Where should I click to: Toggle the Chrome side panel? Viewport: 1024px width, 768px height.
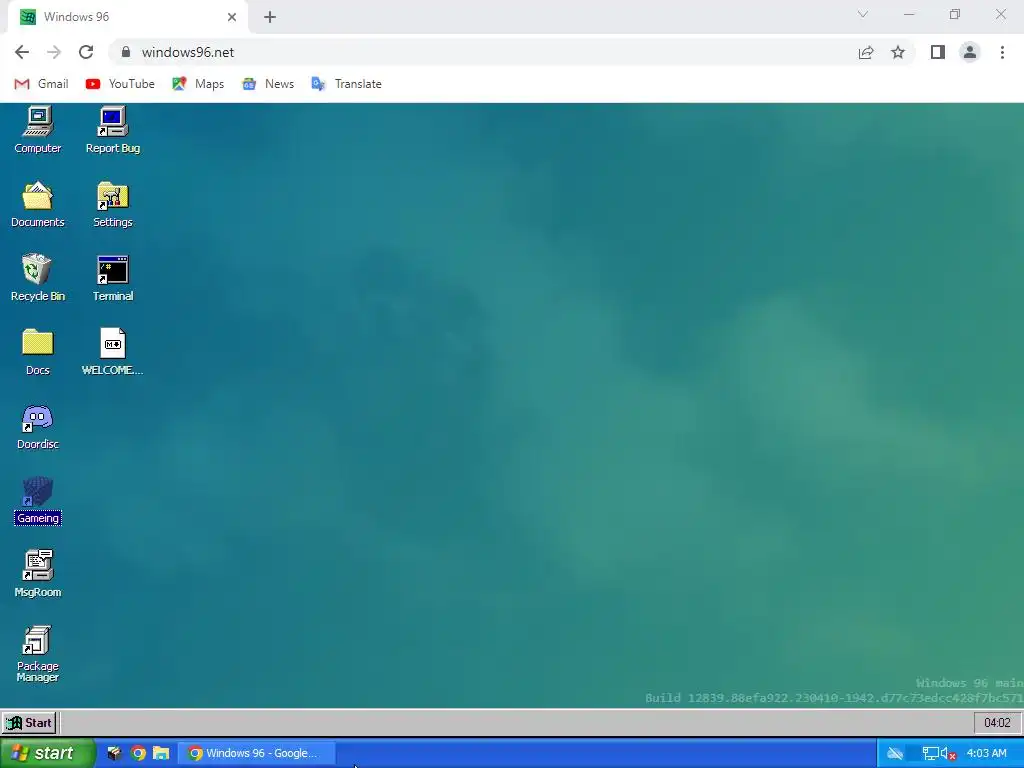pos(938,52)
